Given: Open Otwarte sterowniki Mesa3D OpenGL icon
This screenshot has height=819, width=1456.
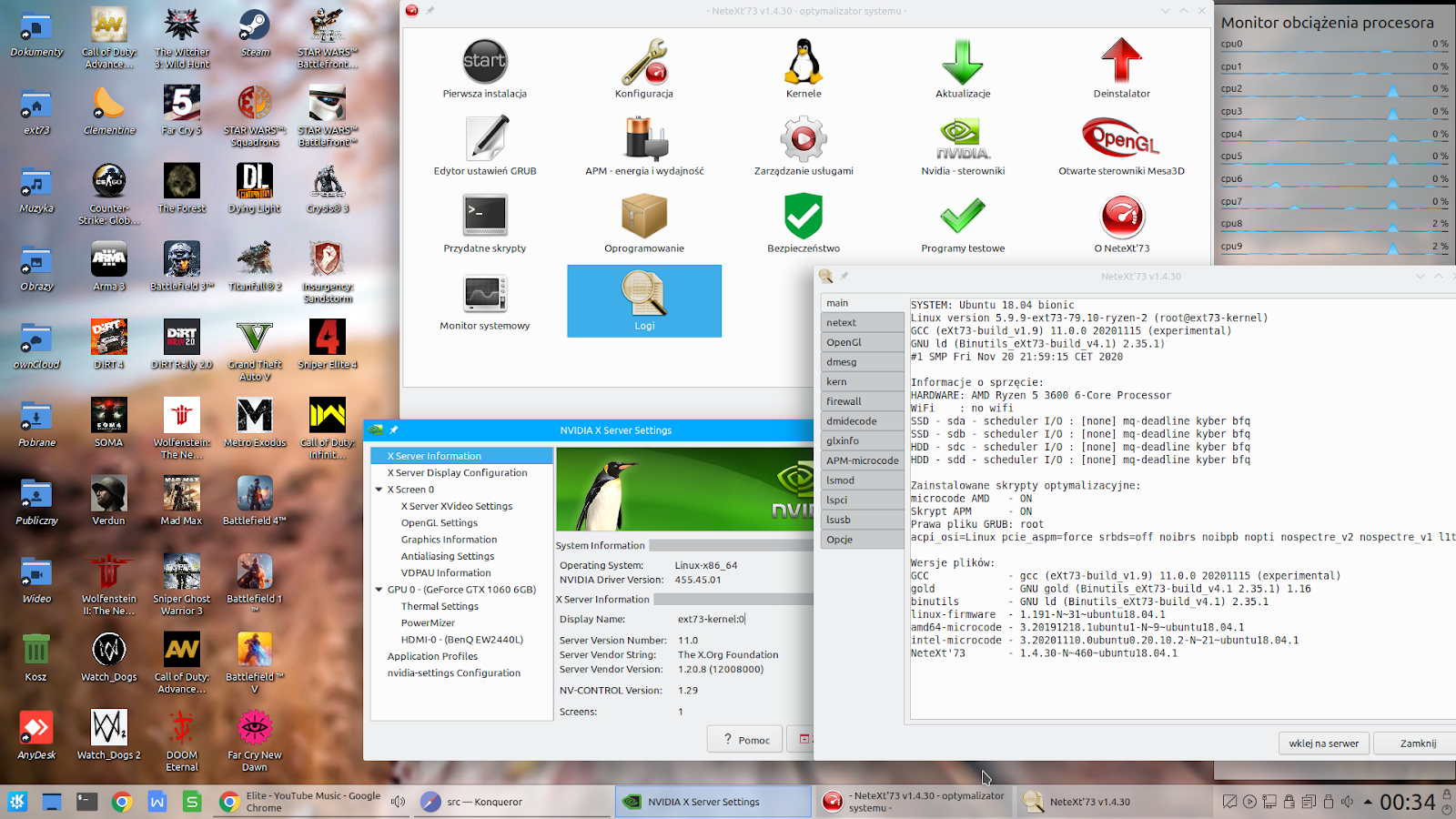Looking at the screenshot, I should 1121,139.
